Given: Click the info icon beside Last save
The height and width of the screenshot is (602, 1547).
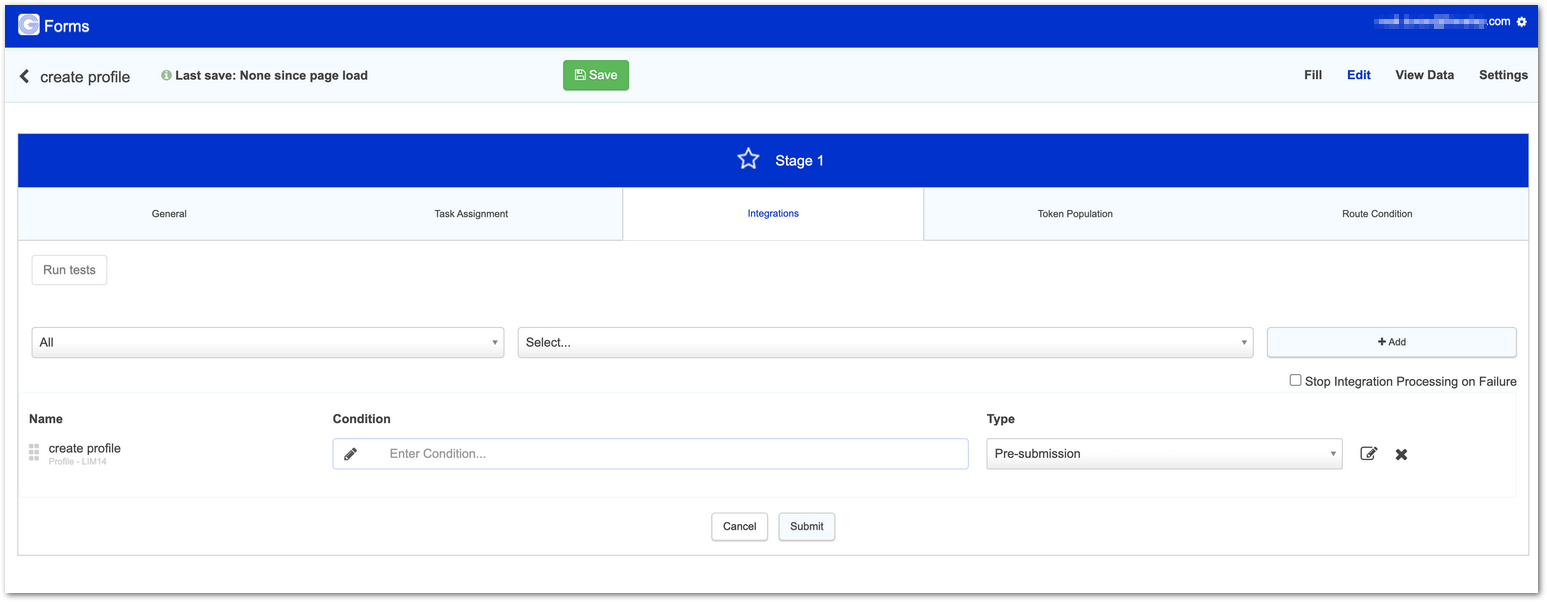Looking at the screenshot, I should point(166,75).
